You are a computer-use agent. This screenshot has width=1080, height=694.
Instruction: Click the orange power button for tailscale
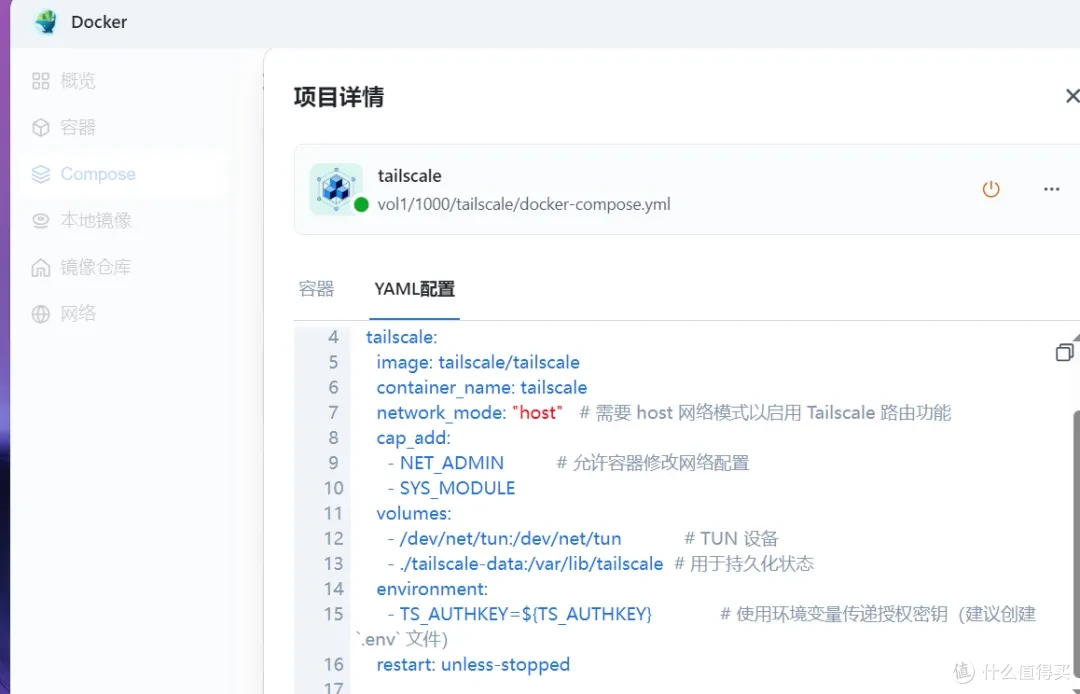tap(990, 189)
